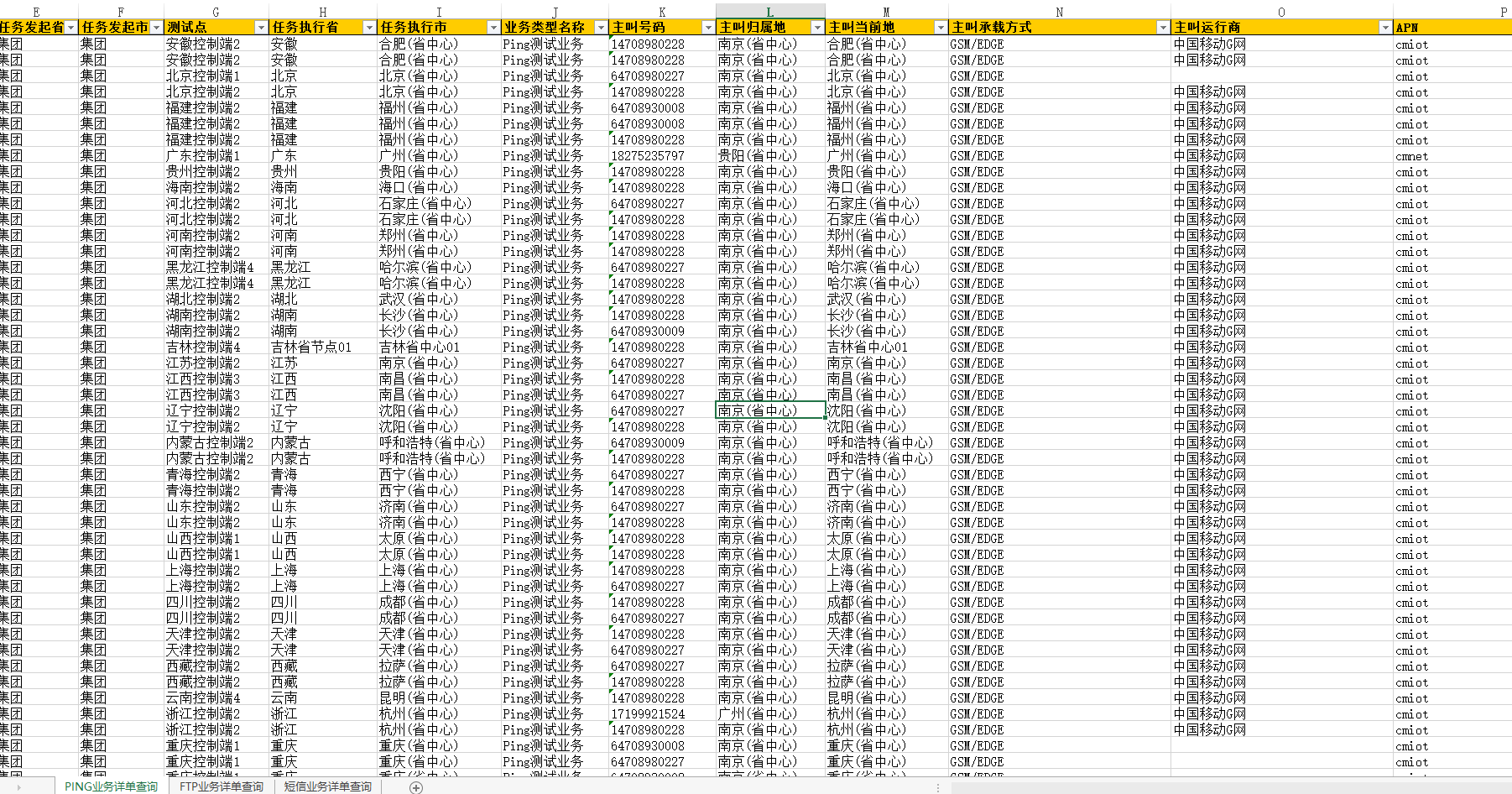The height and width of the screenshot is (794, 1512).
Task: Switch to the PING业务详单查询 sheet tab
Action: point(111,786)
